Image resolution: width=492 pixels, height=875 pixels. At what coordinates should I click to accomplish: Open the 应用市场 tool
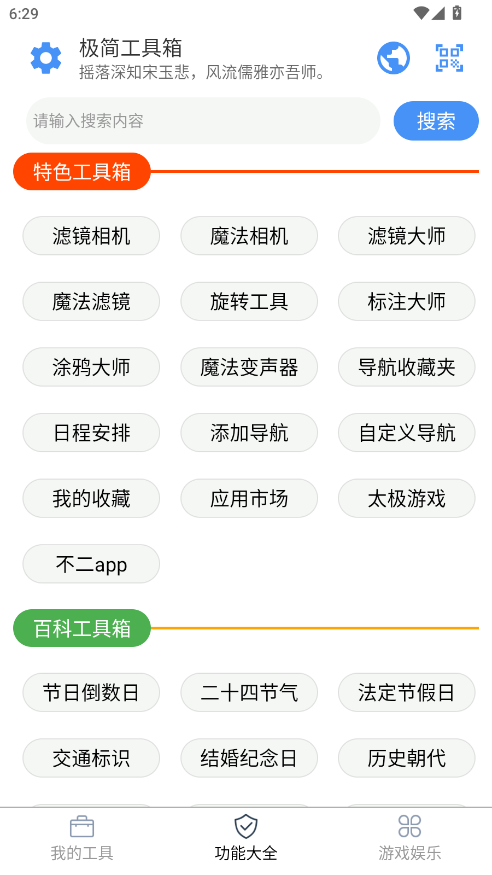point(249,498)
